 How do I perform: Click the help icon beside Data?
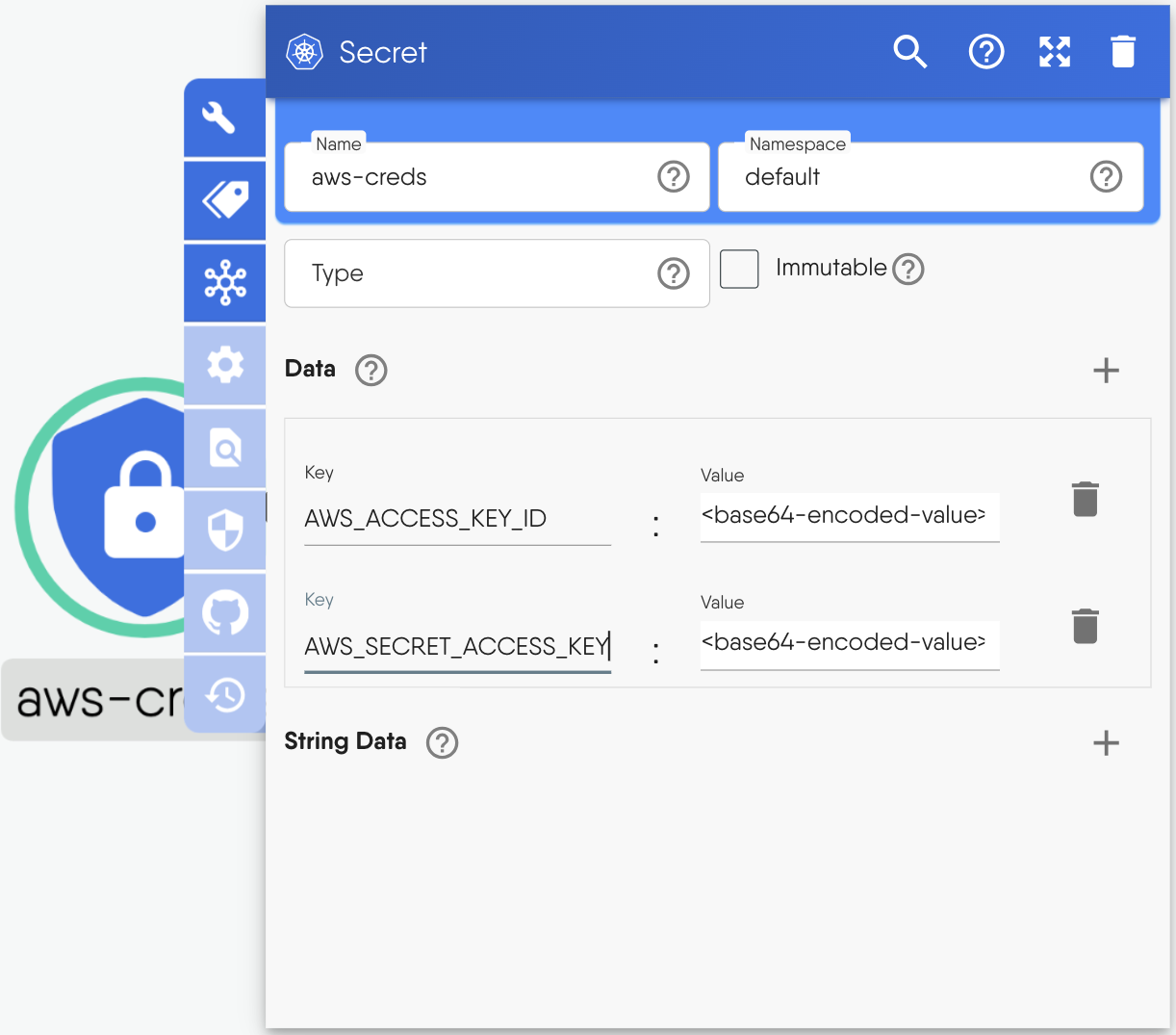click(x=371, y=370)
